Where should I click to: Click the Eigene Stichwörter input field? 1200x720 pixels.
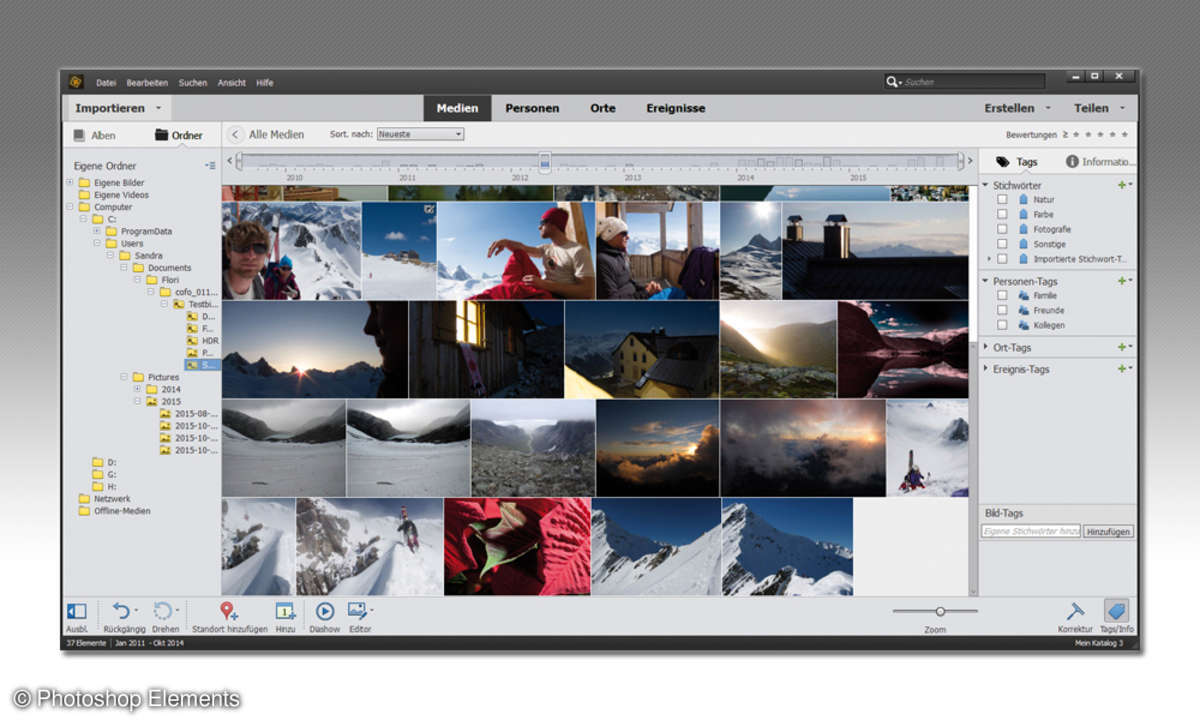click(x=1031, y=532)
